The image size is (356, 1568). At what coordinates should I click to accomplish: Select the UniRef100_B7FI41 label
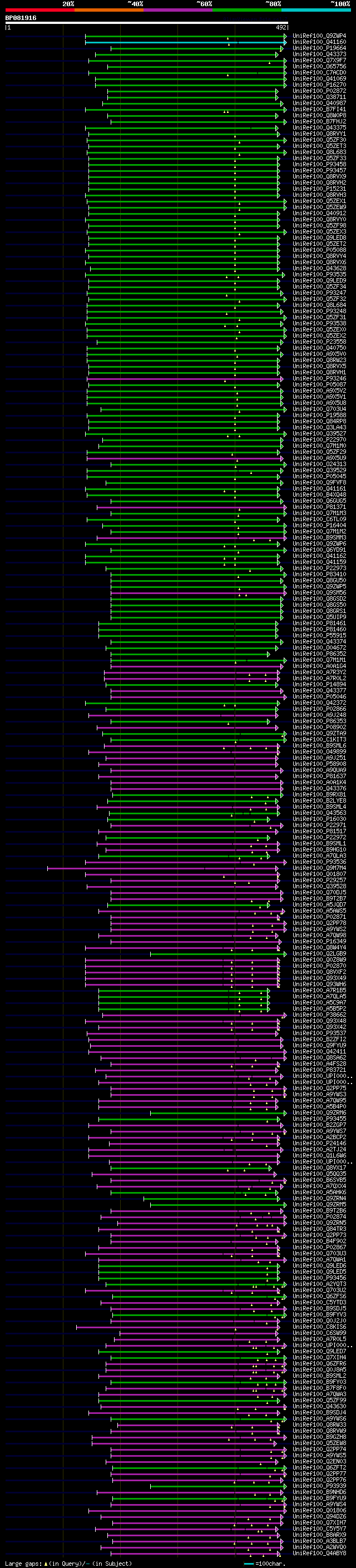click(x=319, y=110)
